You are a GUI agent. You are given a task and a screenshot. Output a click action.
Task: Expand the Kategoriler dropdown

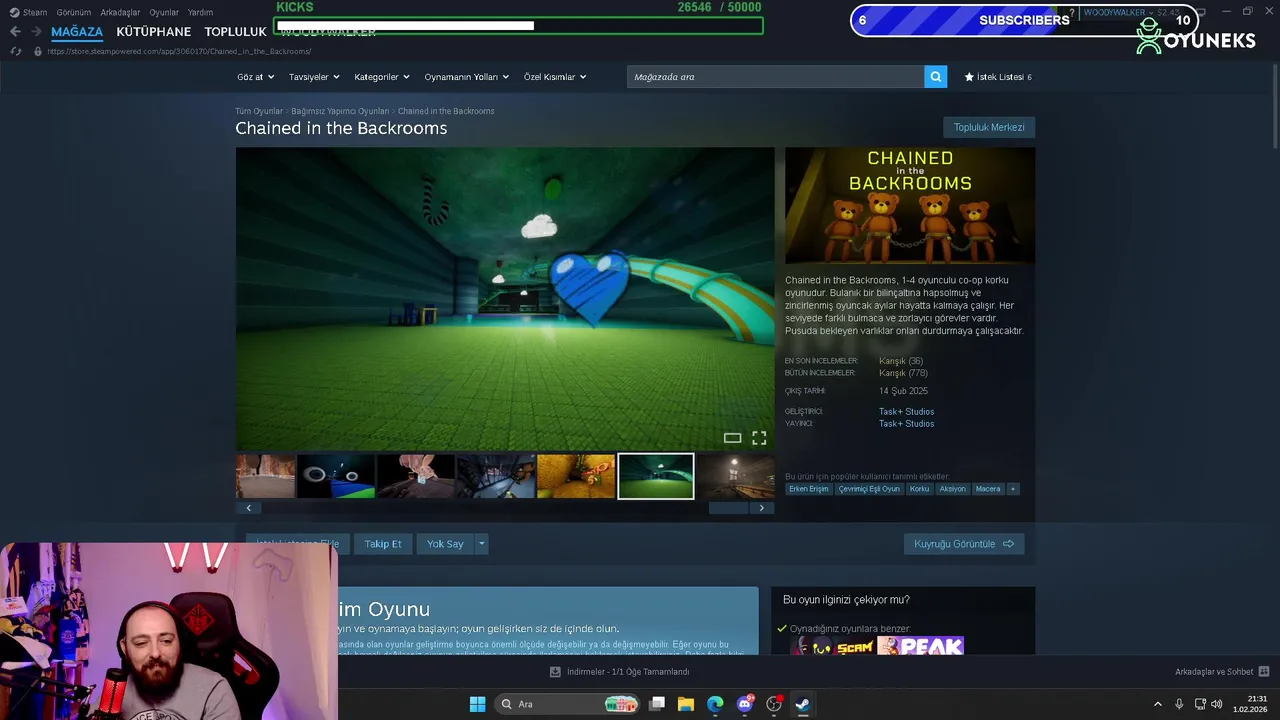[x=382, y=77]
